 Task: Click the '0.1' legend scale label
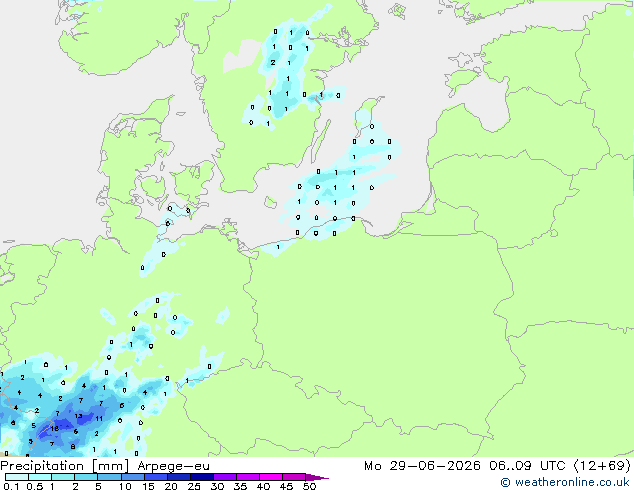click(11, 486)
